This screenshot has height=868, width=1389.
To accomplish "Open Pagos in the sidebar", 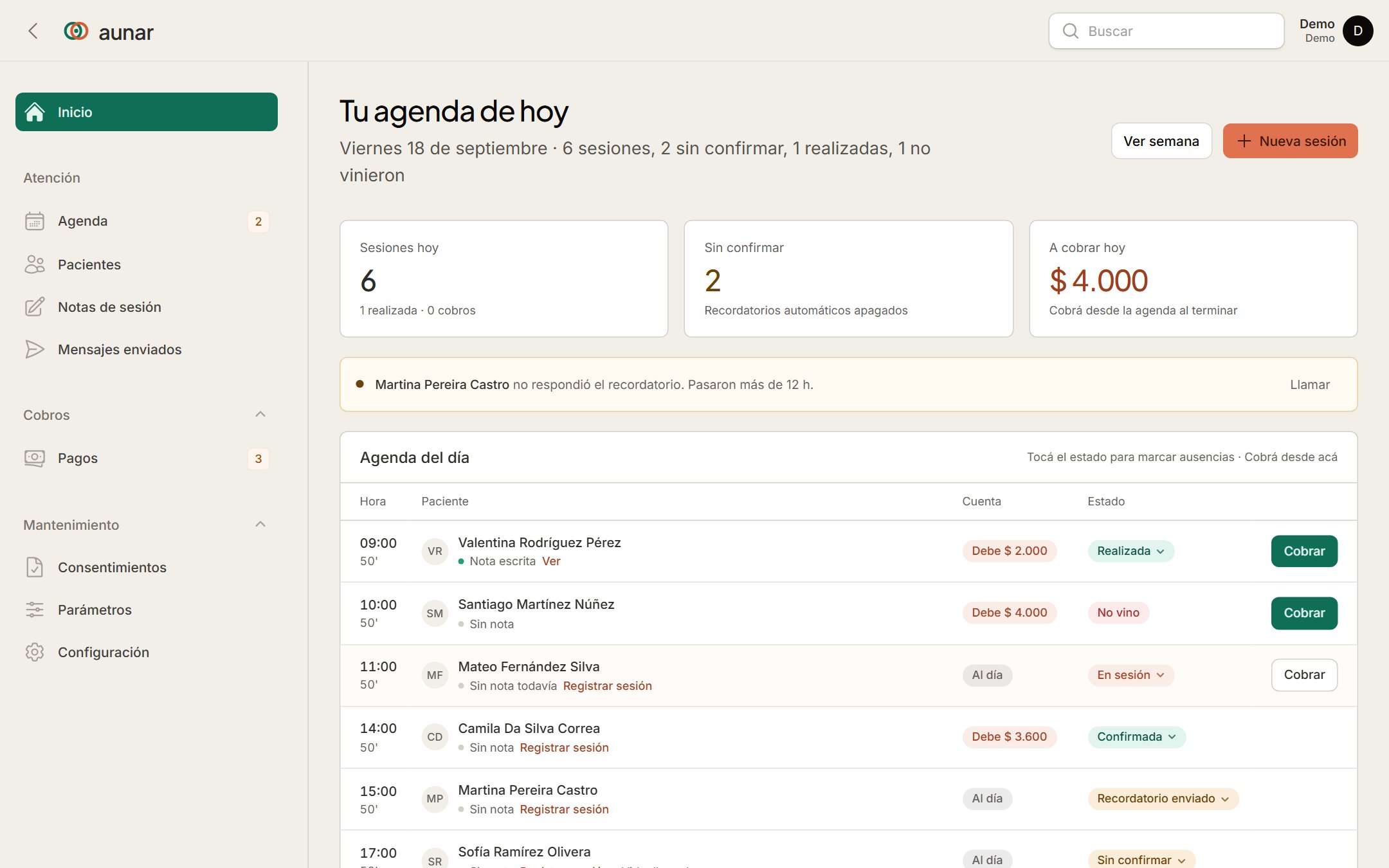I will pos(147,458).
